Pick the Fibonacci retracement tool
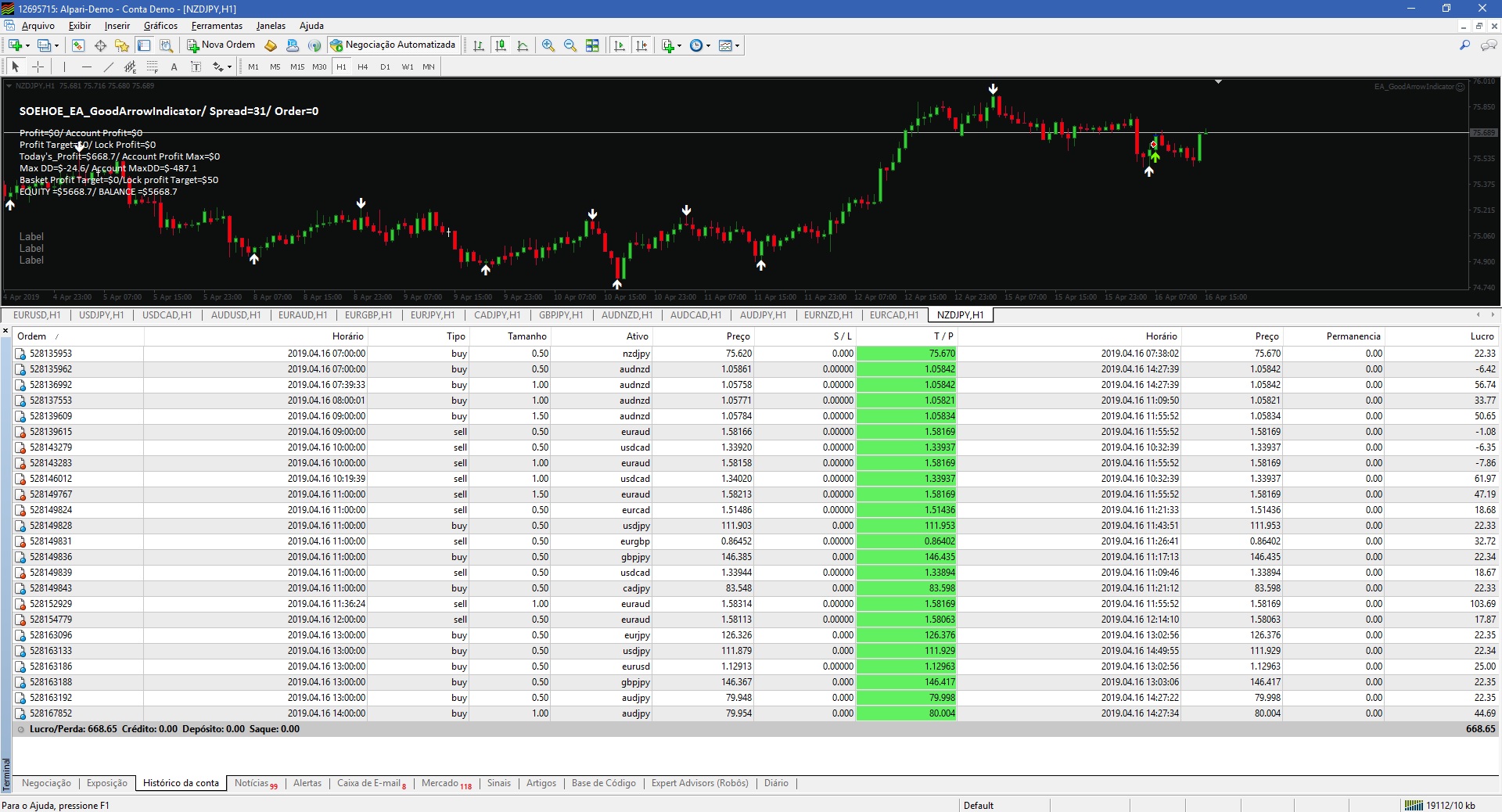This screenshot has width=1502, height=812. (153, 67)
